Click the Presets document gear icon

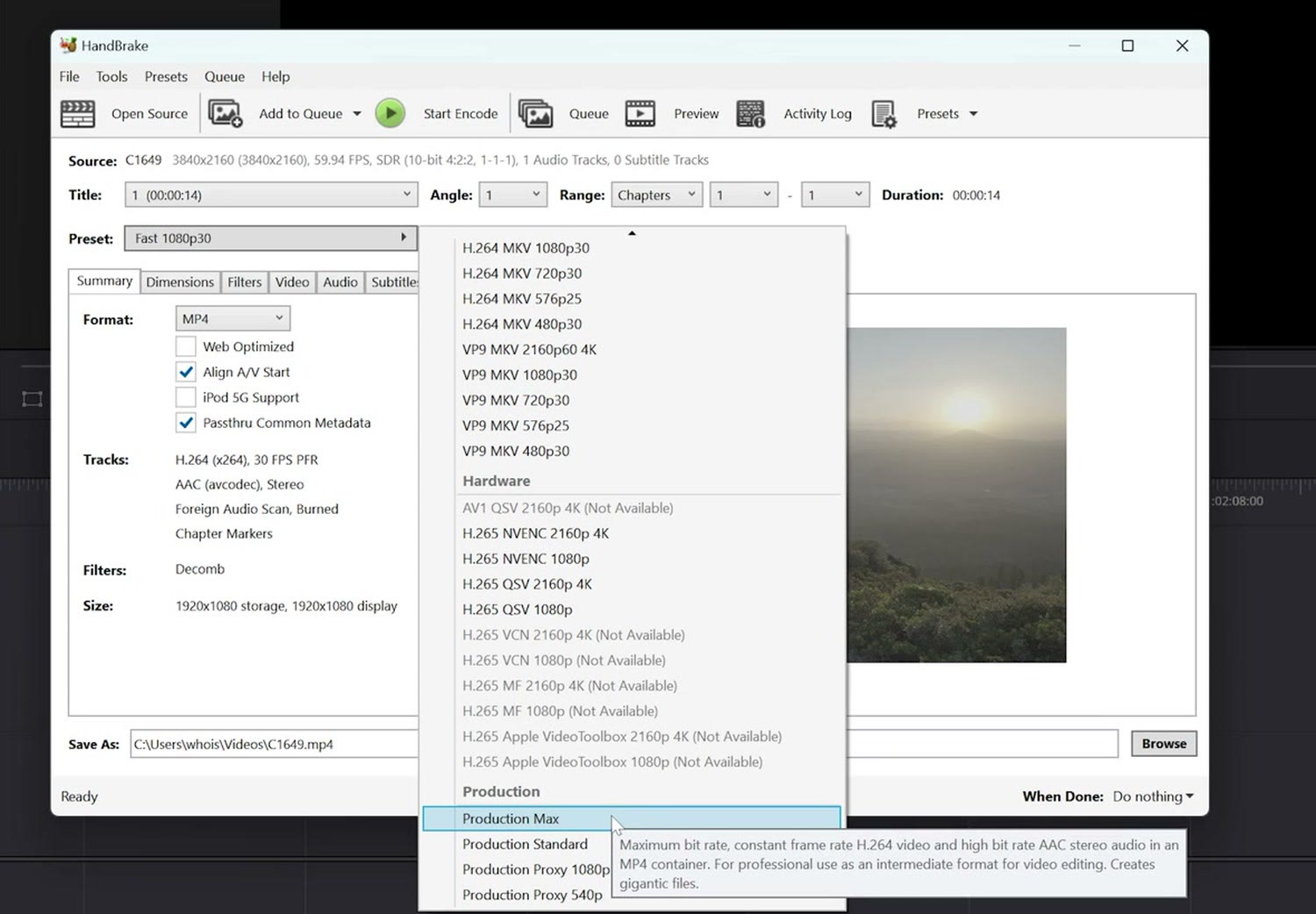883,114
